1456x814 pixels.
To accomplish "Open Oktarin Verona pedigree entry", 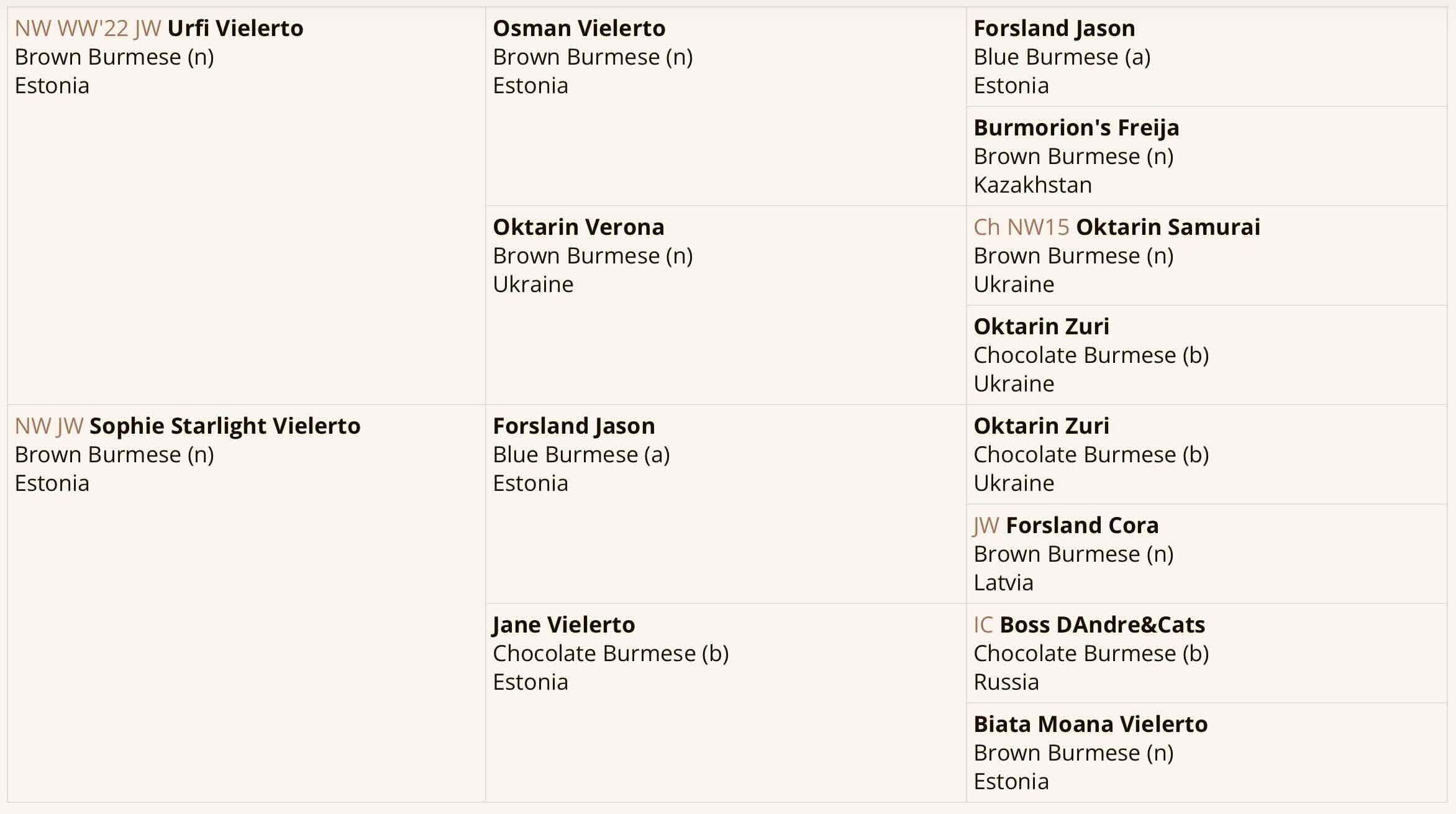I will click(x=578, y=227).
